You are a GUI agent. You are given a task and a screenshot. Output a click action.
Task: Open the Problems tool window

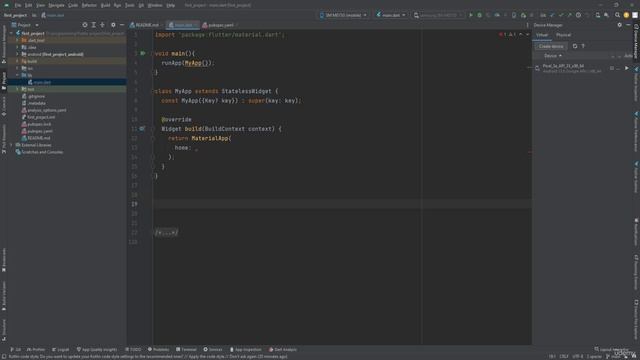158,349
